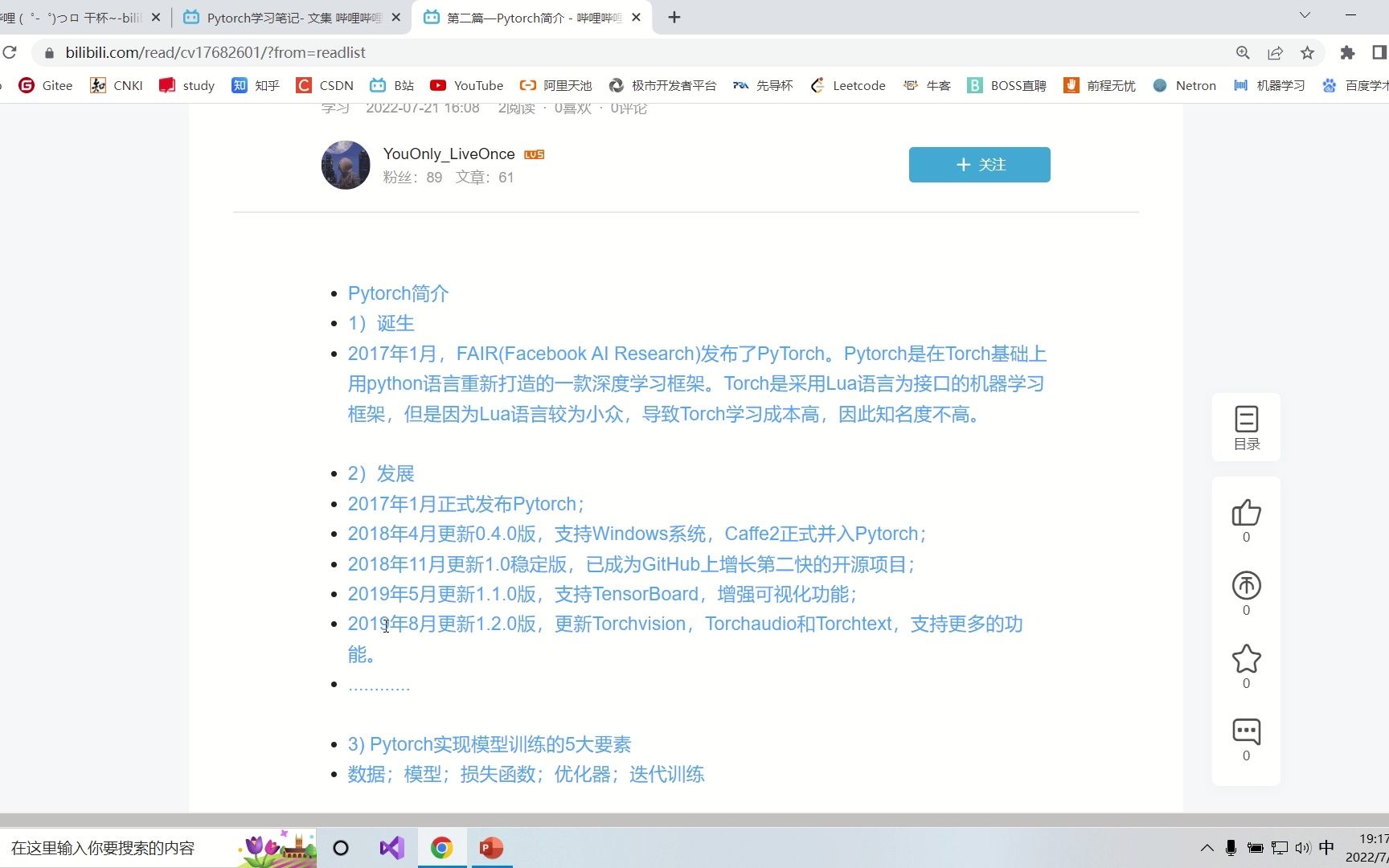
Task: Open the BOSS直聘 bookmark
Action: coord(1006,85)
